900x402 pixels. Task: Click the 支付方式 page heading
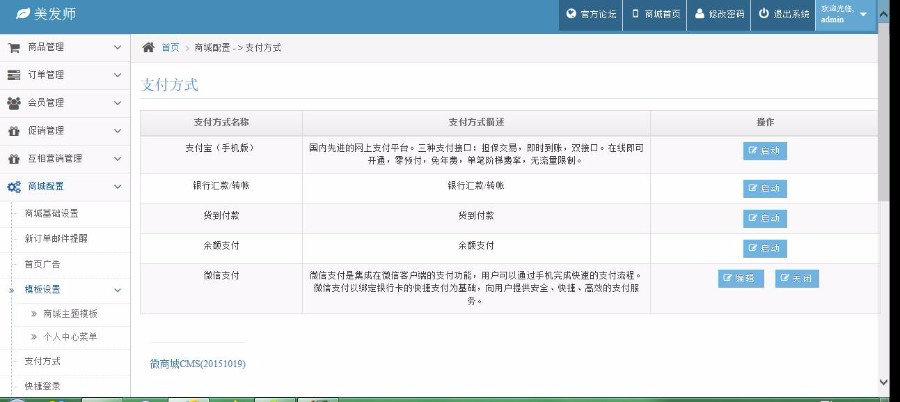tap(169, 84)
